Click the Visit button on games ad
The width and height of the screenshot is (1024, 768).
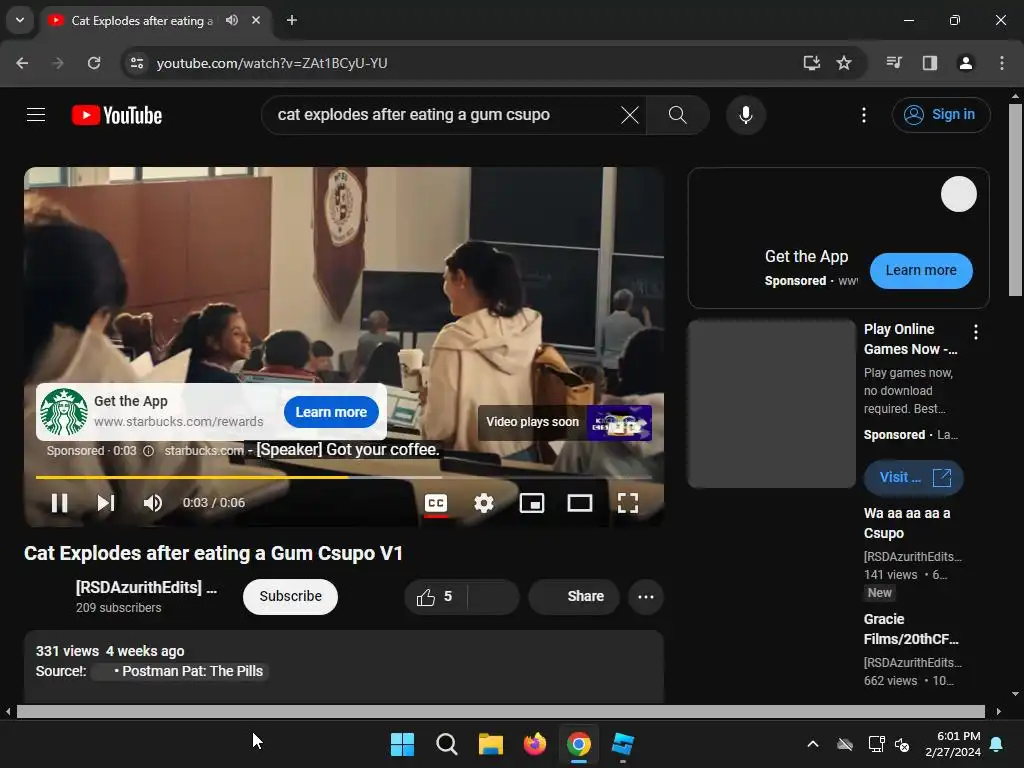pyautogui.click(x=914, y=477)
